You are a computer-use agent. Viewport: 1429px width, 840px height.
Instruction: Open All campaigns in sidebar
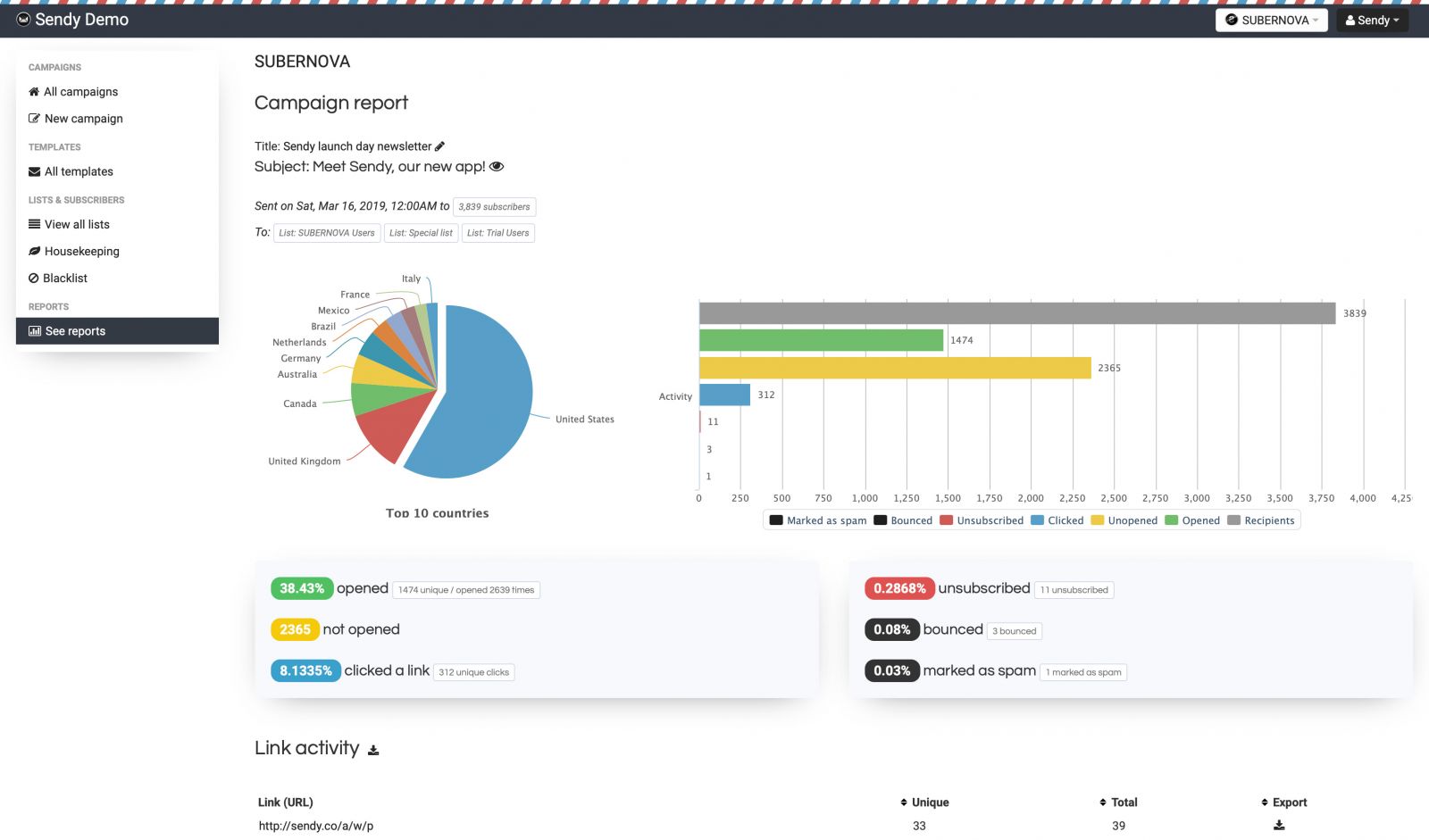(117, 92)
